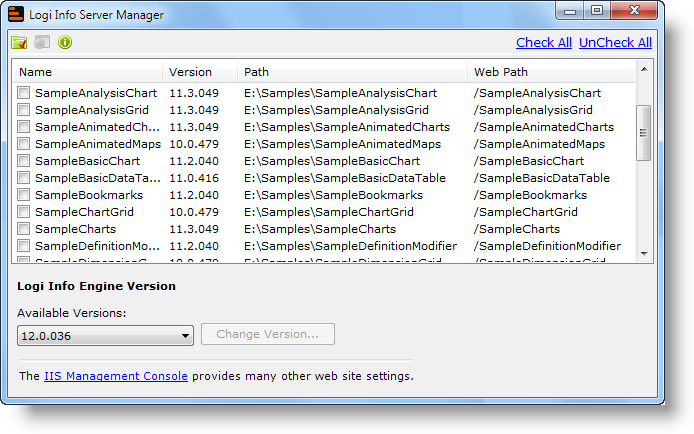
Task: Click version 11.0.416 of SampleBasicDataTable
Action: point(194,178)
